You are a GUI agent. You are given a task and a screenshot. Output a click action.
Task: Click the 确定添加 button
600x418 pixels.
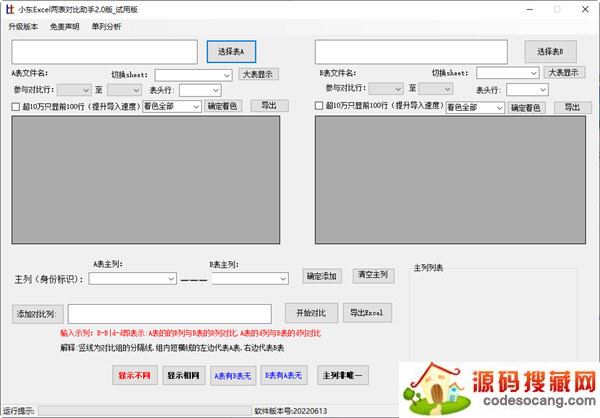tap(322, 276)
